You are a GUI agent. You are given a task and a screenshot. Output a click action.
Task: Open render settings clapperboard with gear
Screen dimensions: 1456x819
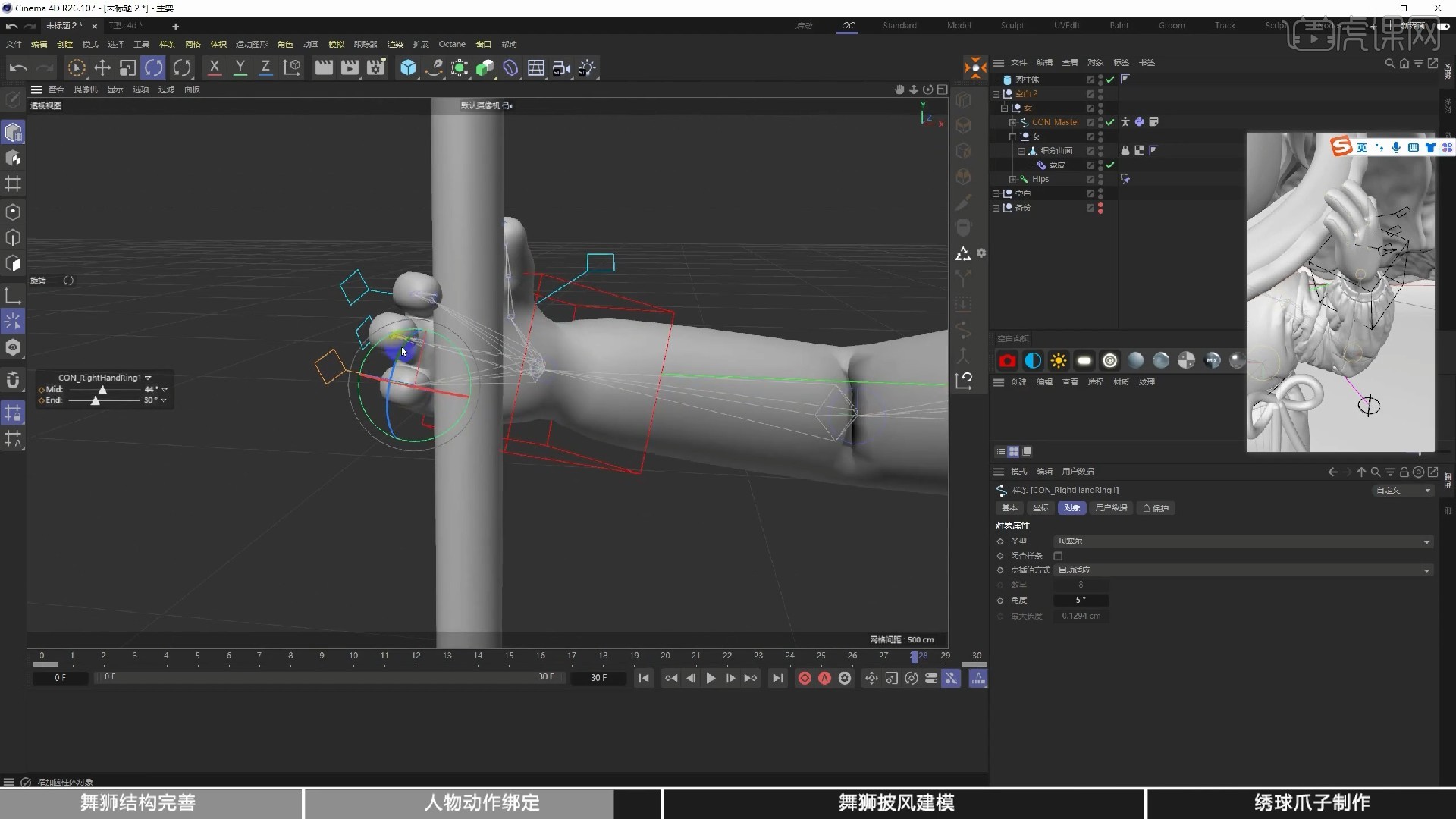[376, 68]
